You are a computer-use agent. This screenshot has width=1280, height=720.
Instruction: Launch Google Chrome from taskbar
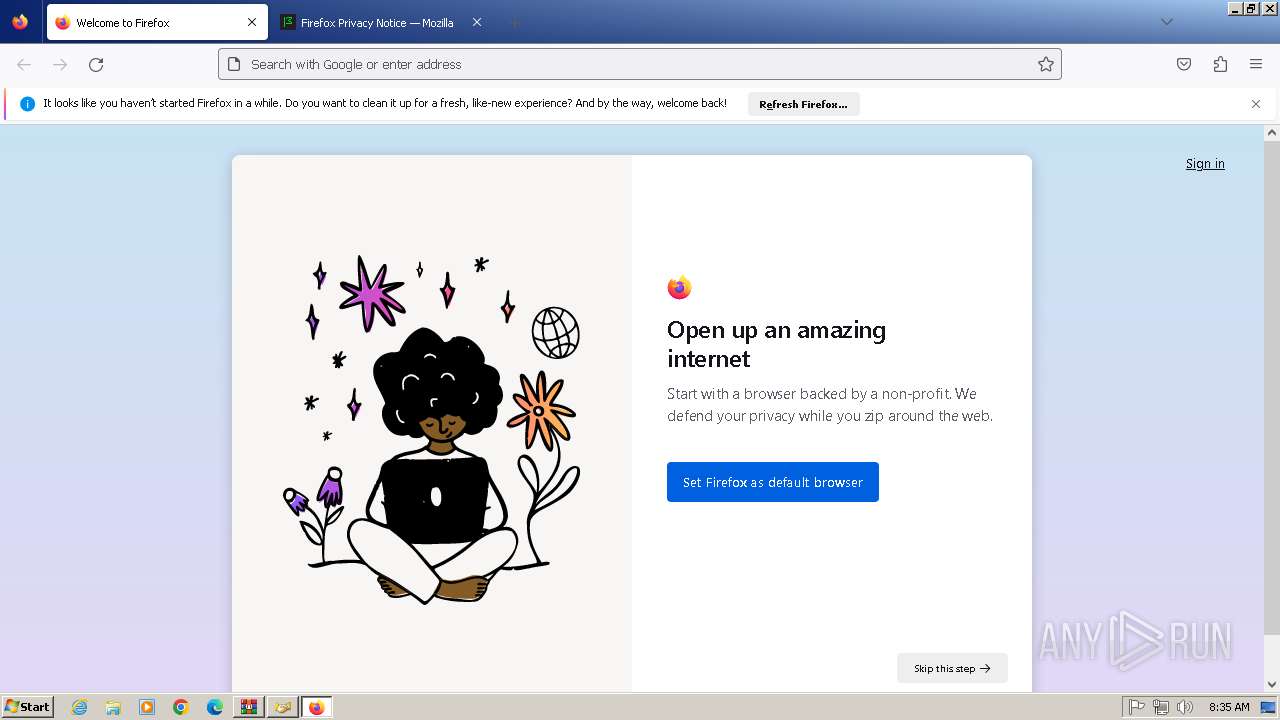[181, 707]
